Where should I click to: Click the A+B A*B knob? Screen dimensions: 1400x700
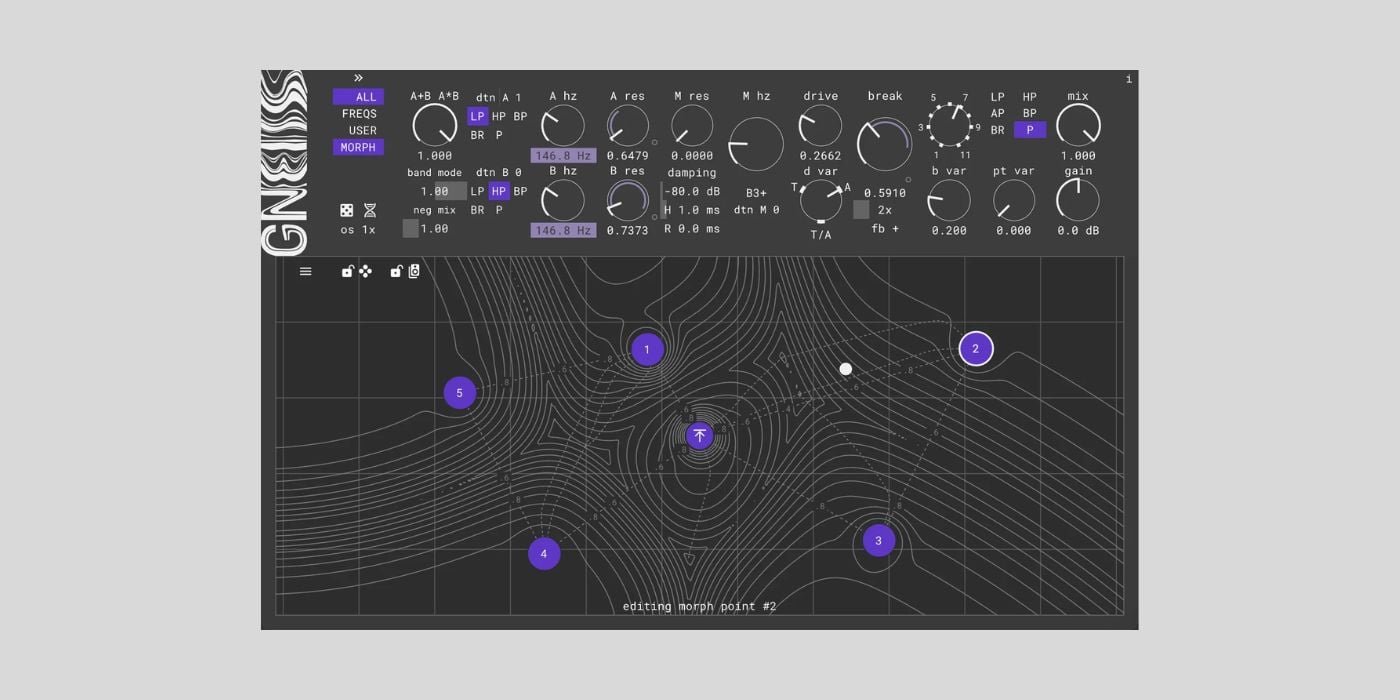click(434, 125)
